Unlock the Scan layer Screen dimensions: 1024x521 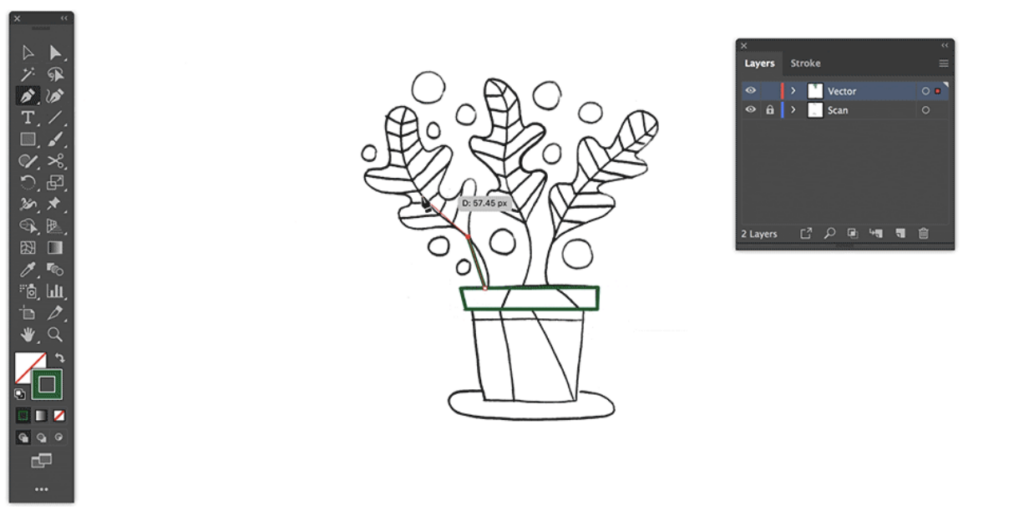pyautogui.click(x=769, y=110)
